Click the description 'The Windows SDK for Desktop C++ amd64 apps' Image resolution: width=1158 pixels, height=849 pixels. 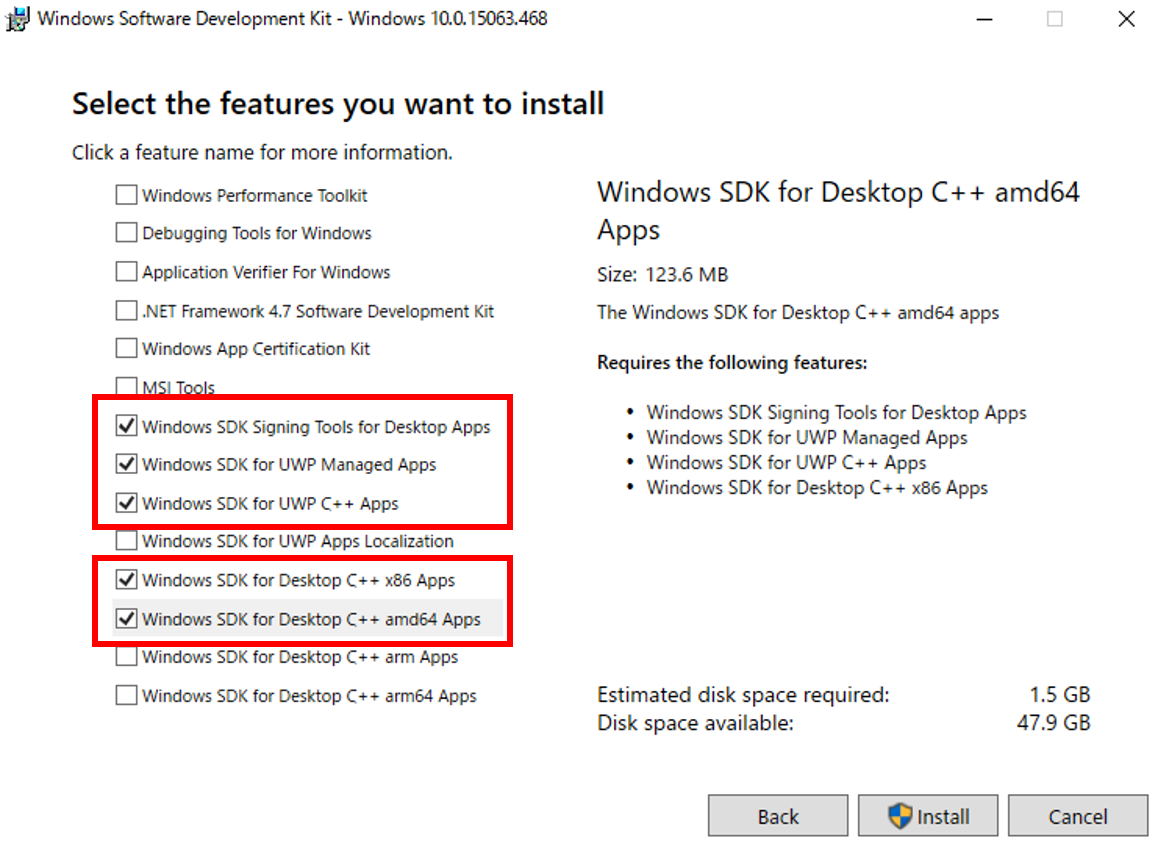[x=798, y=313]
